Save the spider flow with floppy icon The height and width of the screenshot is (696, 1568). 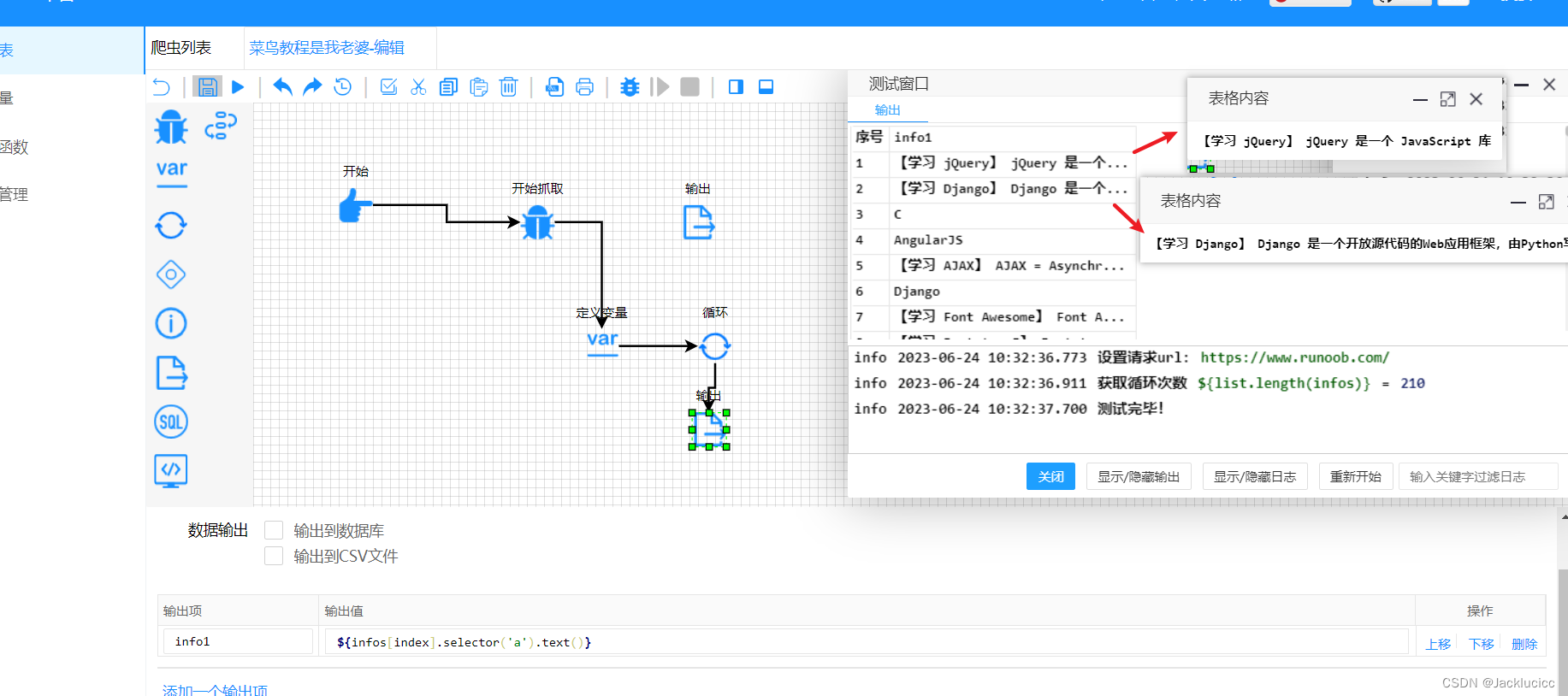point(207,86)
